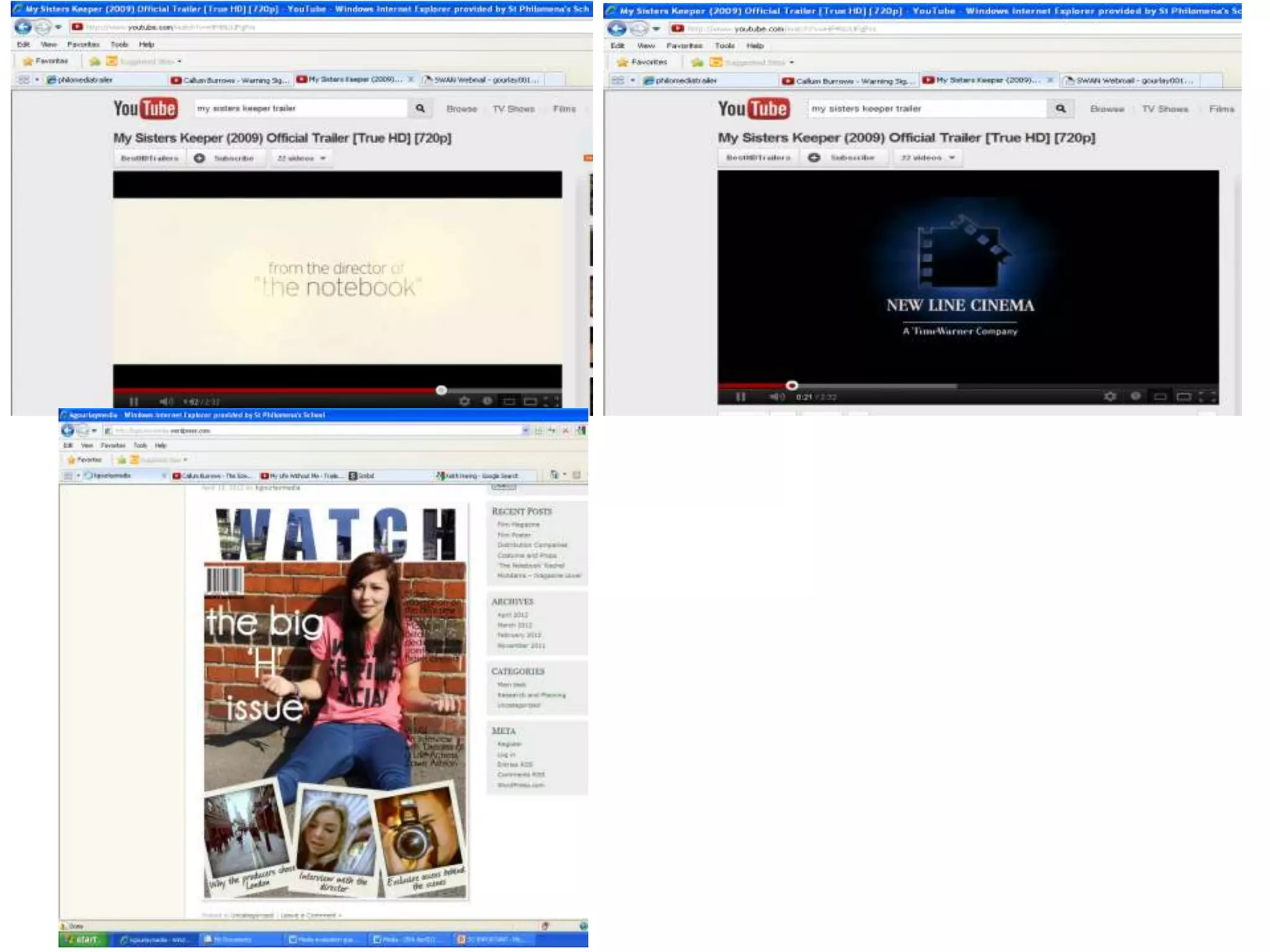This screenshot has width=1270, height=952.
Task: Open the settings gear in the New Line Cinema player
Action: (x=1110, y=396)
